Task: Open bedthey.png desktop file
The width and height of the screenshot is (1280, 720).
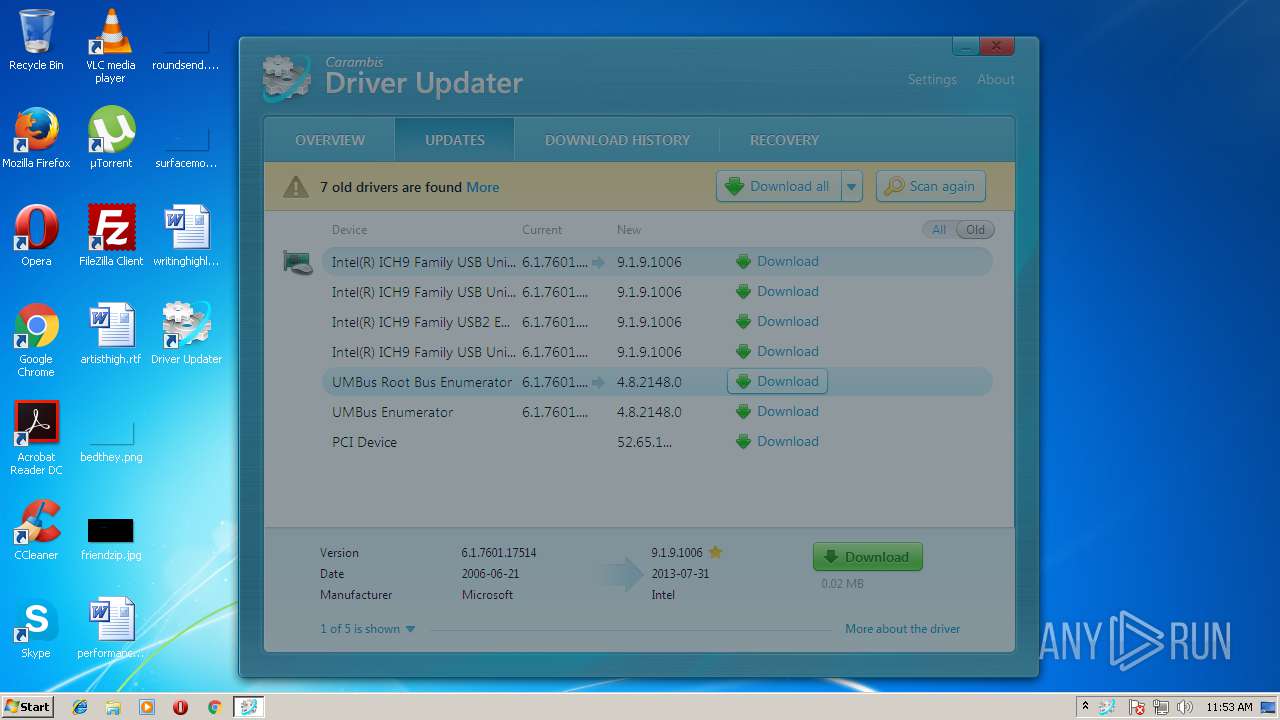Action: tap(111, 442)
